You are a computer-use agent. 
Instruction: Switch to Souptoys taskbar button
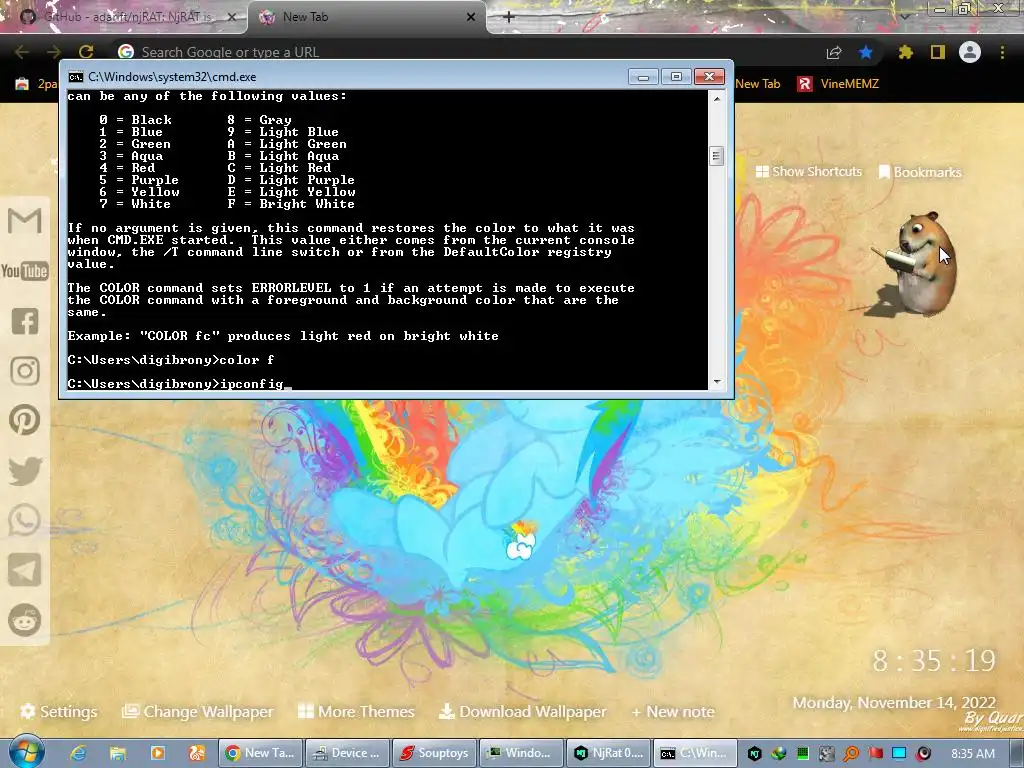[x=434, y=753]
